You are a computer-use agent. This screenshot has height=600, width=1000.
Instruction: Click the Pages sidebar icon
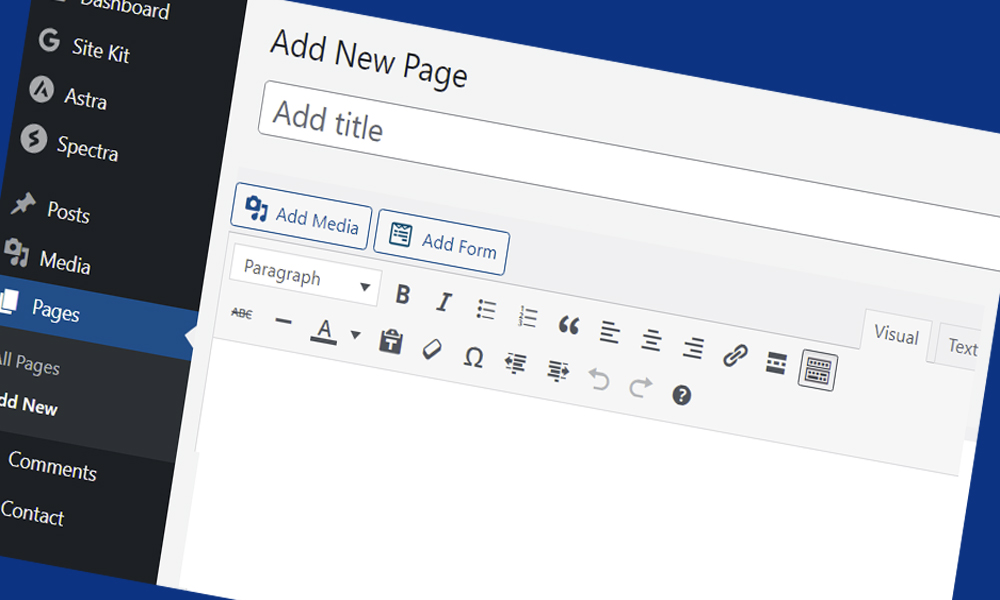[x=9, y=302]
